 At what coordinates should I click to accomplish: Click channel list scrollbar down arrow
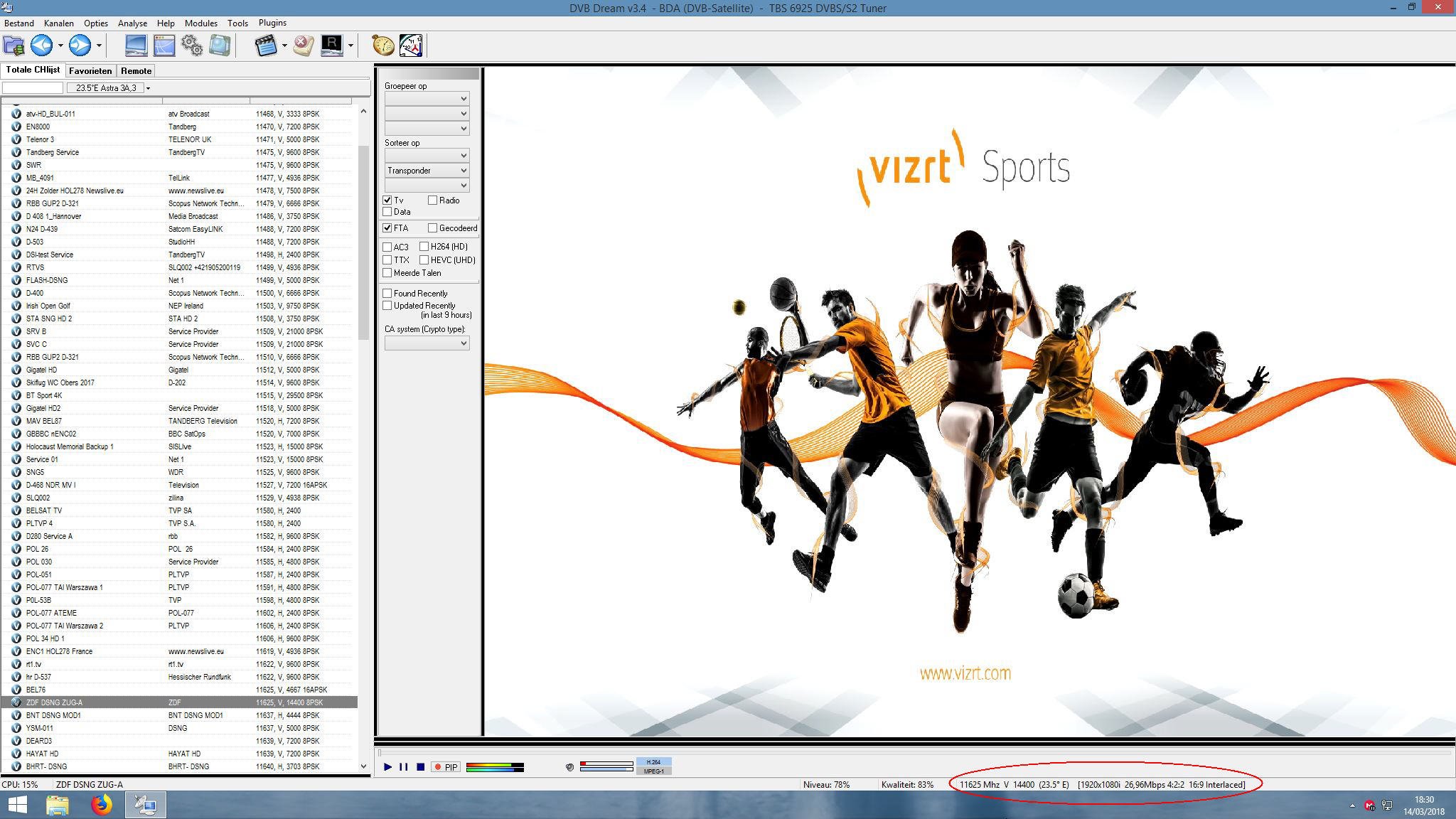pyautogui.click(x=363, y=766)
